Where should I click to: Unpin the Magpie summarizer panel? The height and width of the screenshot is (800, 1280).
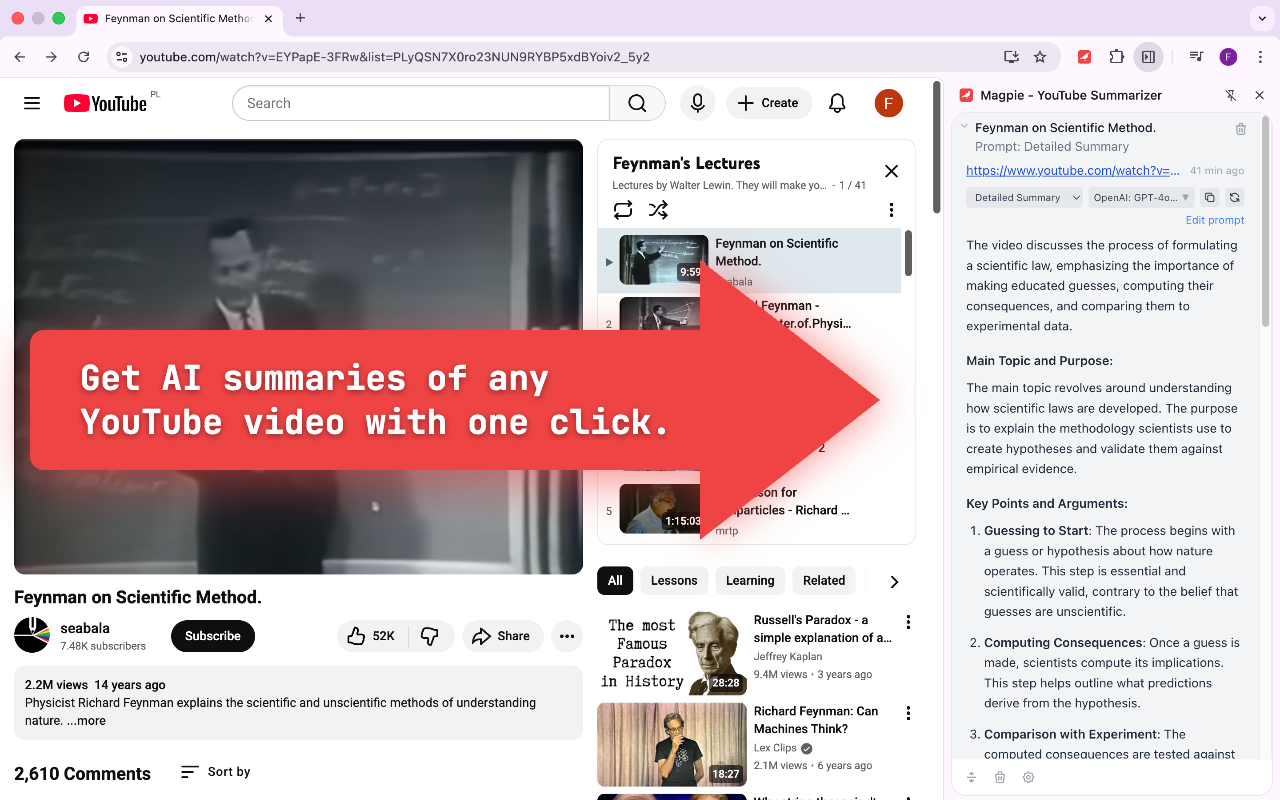[x=1230, y=95]
